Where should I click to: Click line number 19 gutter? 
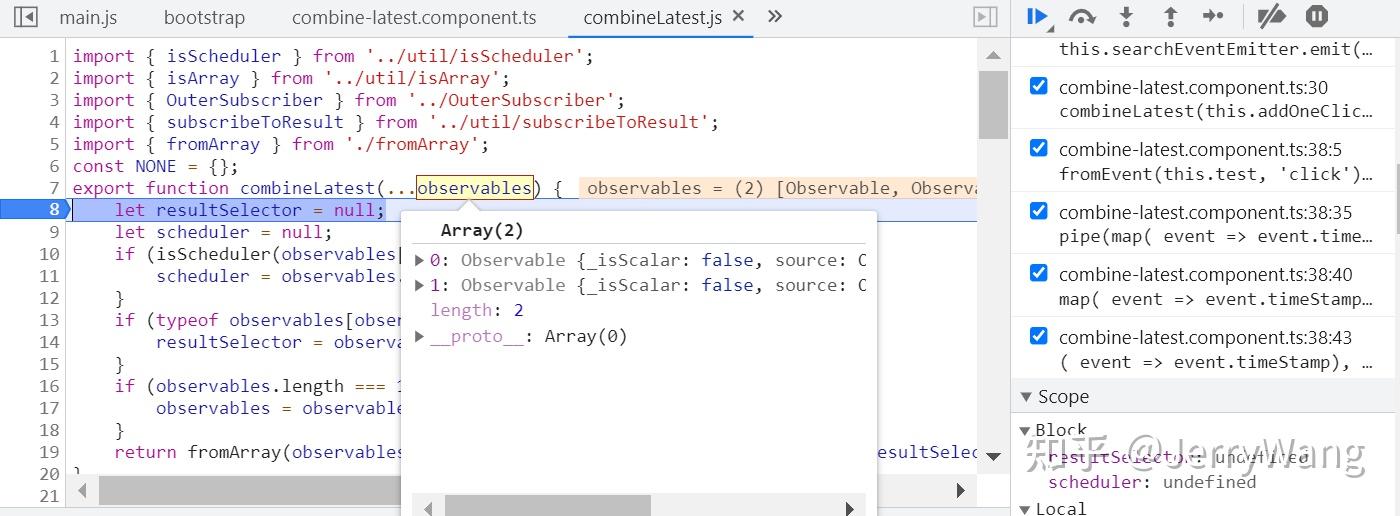point(51,452)
